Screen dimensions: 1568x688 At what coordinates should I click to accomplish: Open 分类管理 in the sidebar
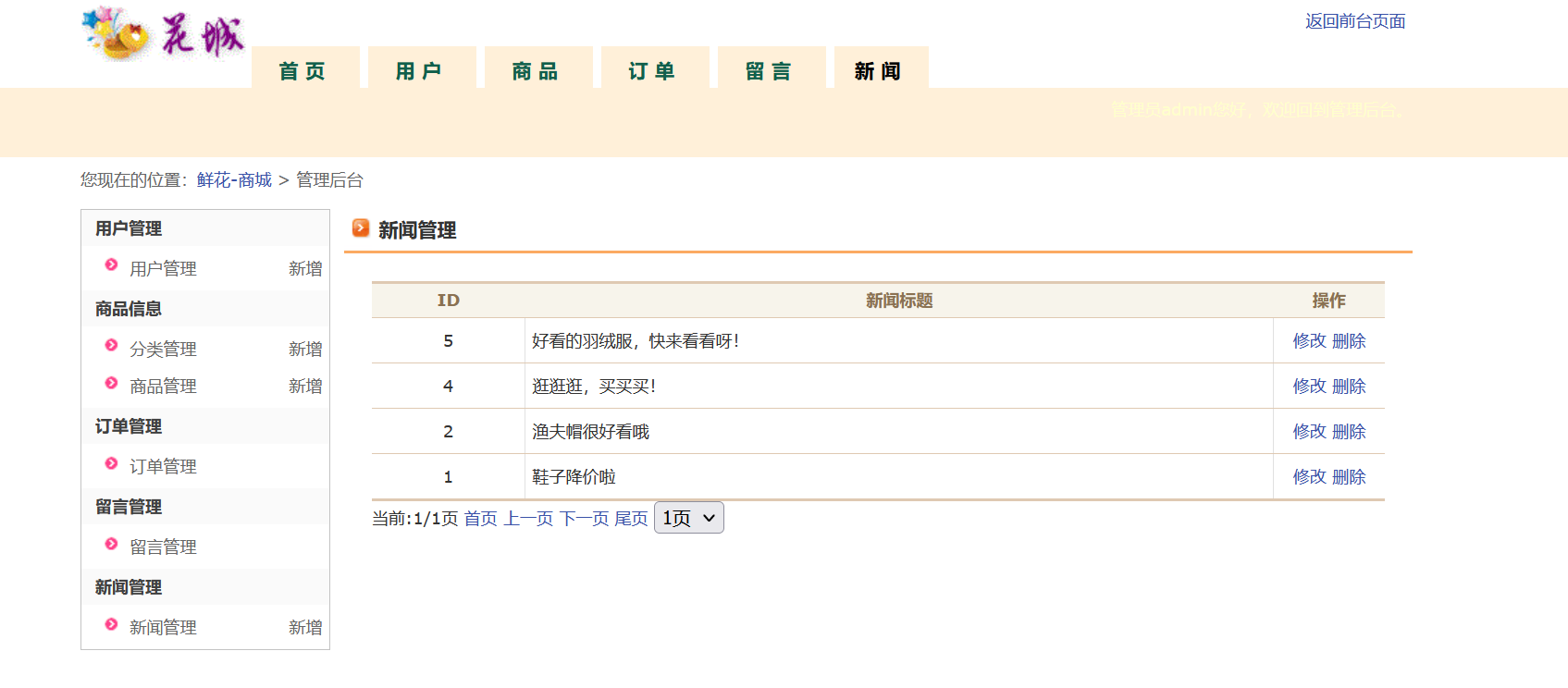[x=163, y=350]
